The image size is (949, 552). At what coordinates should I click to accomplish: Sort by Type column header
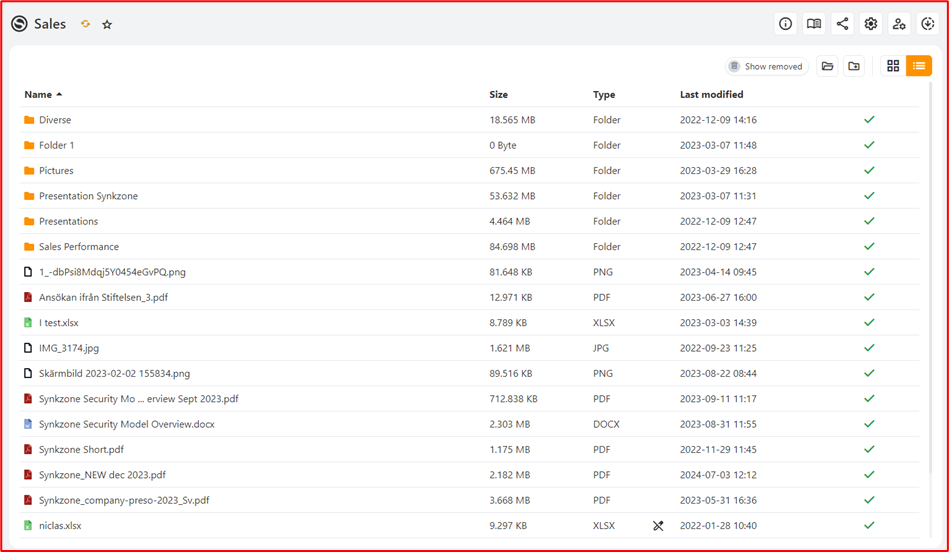tap(604, 94)
